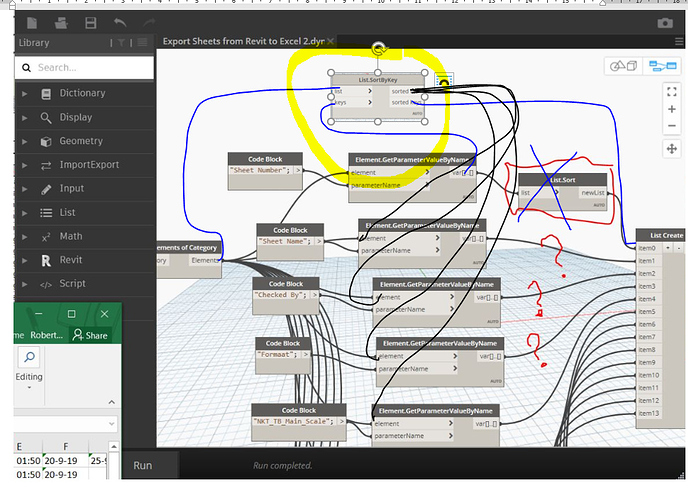Open the hamburger menu beside workspace tab
The height and width of the screenshot is (500, 688).
pos(679,42)
